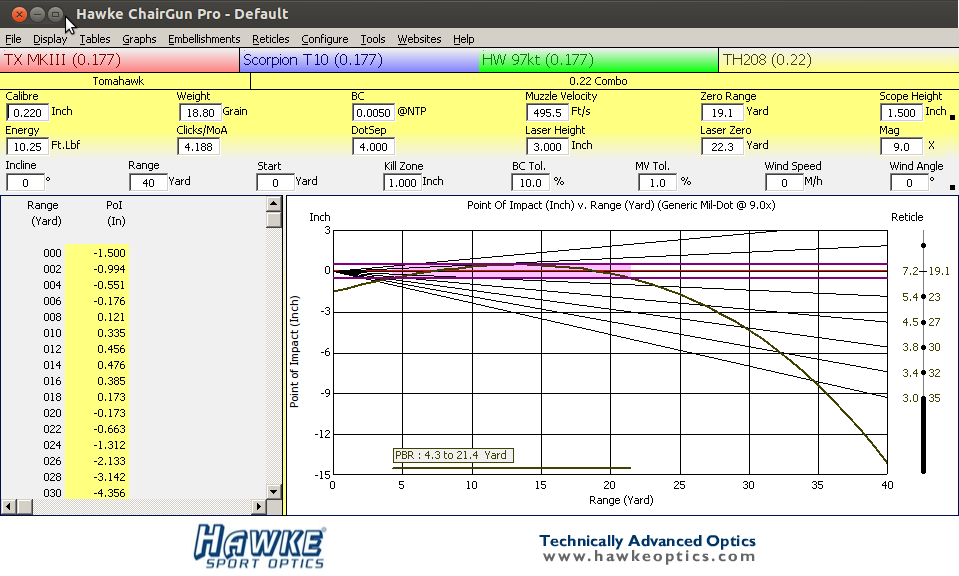The image size is (959, 576).
Task: Click the Incline degrees field
Action: (25, 182)
